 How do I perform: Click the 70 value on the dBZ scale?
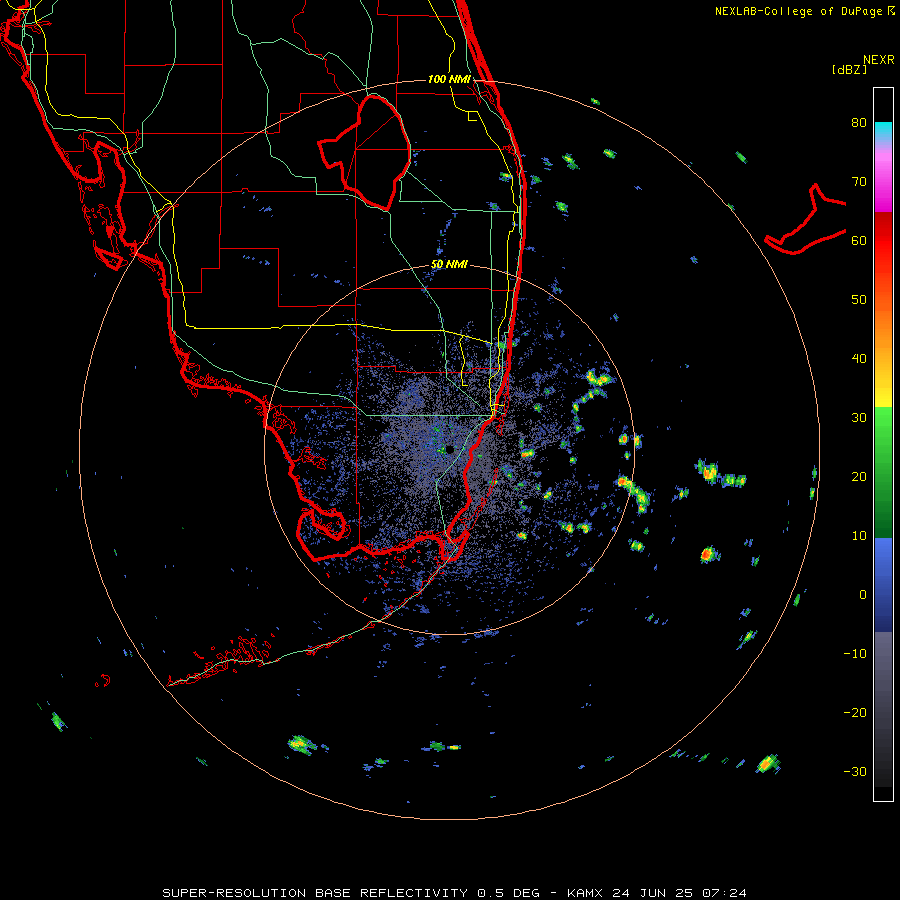(x=859, y=182)
